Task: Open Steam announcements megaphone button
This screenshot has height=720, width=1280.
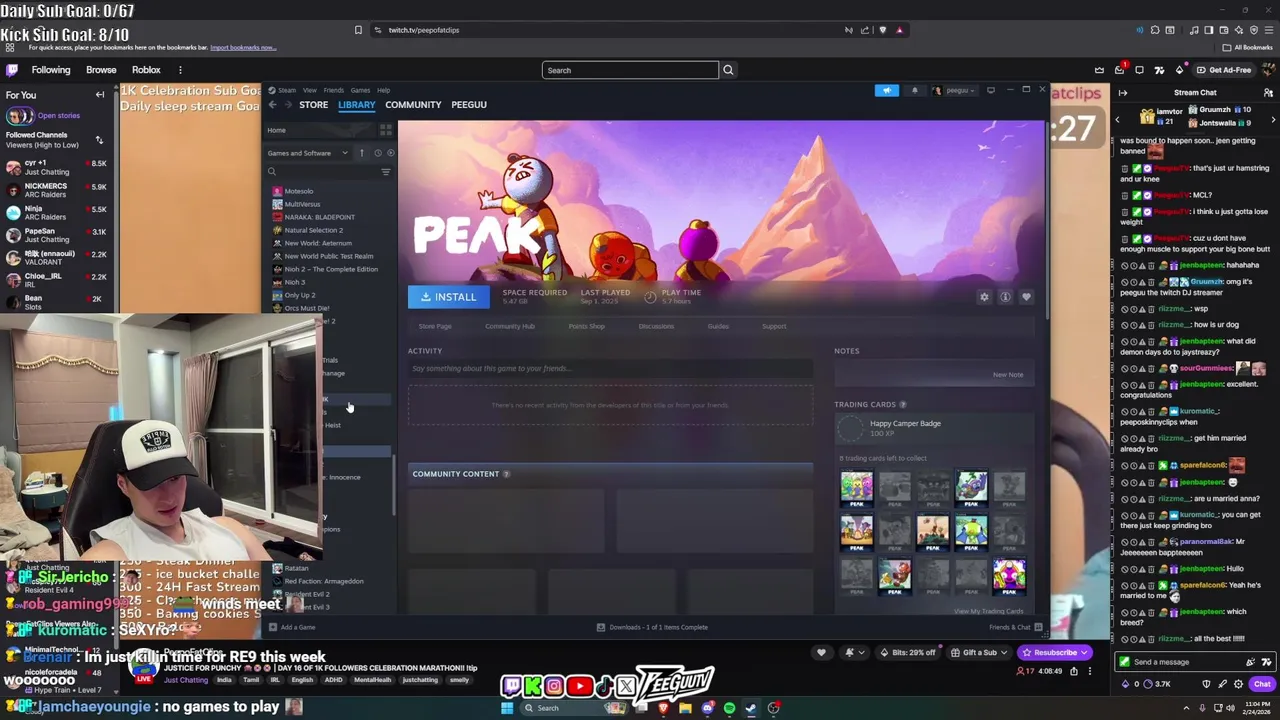Action: click(x=887, y=90)
